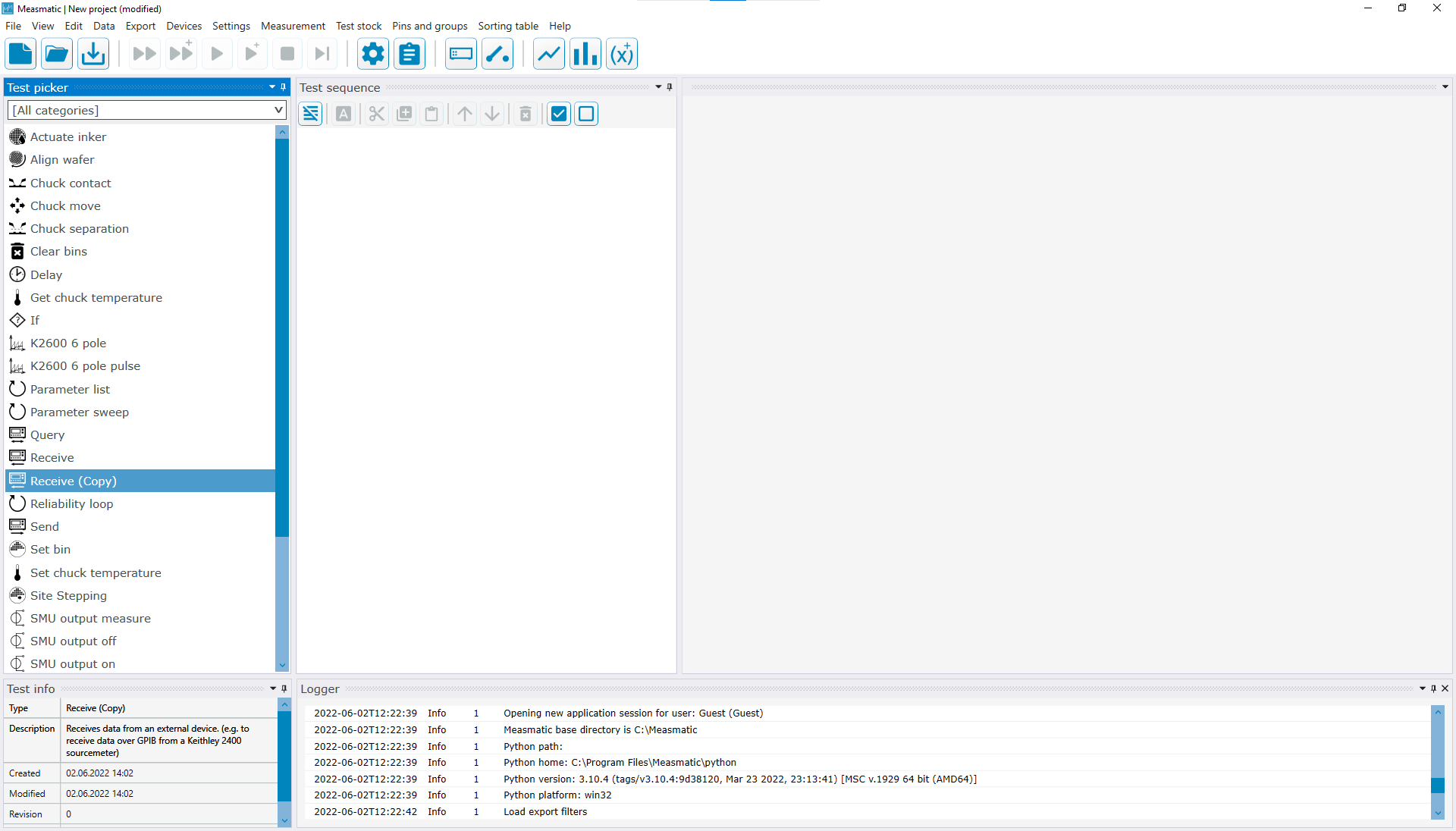Check all steps with checked box icon
The image size is (1456, 831).
click(559, 114)
